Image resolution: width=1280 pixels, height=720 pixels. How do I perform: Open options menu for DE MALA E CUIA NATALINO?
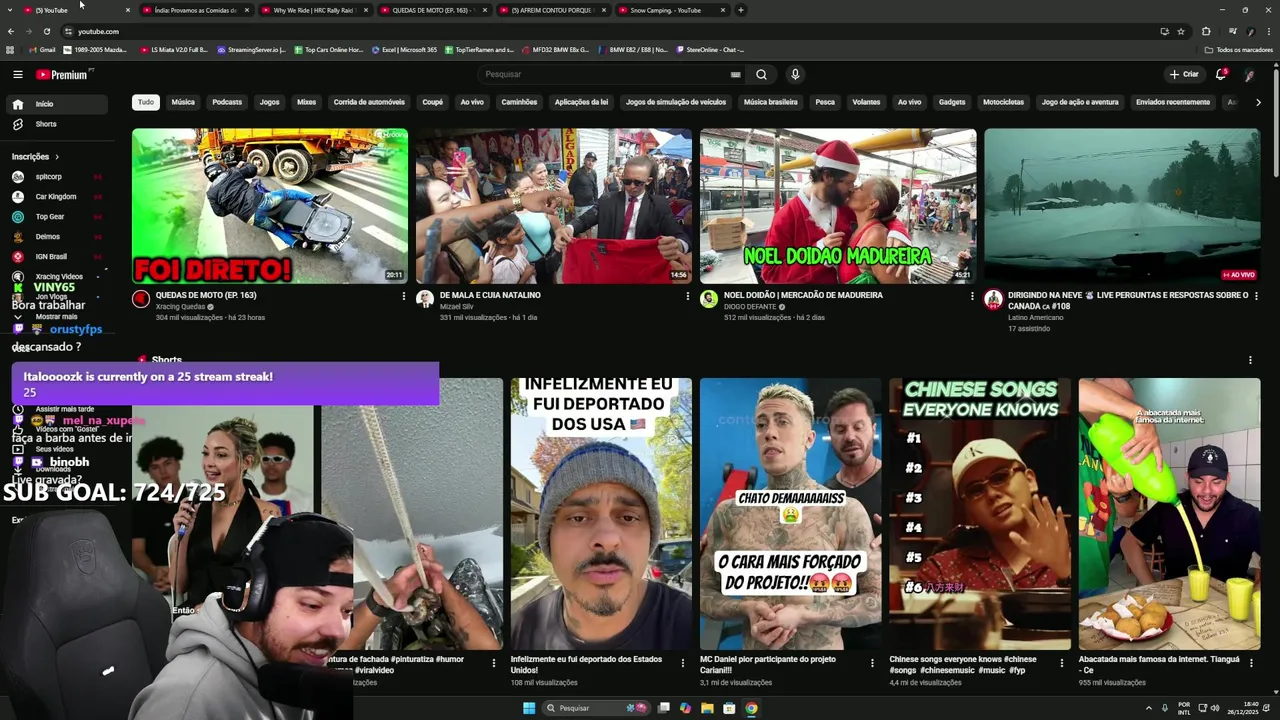688,296
